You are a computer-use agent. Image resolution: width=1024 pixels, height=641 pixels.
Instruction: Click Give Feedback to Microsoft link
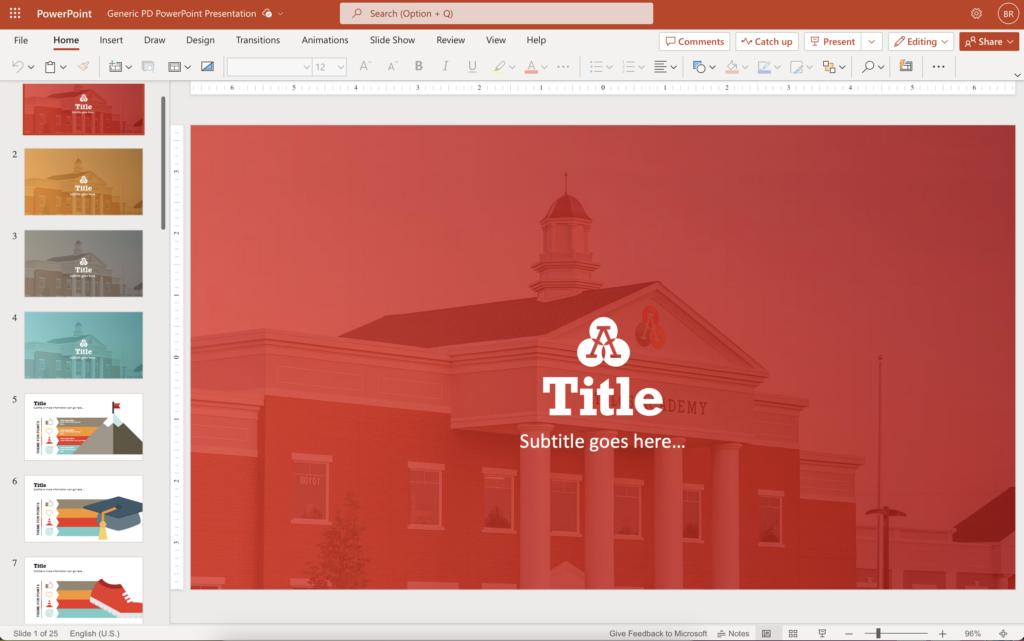tap(658, 633)
